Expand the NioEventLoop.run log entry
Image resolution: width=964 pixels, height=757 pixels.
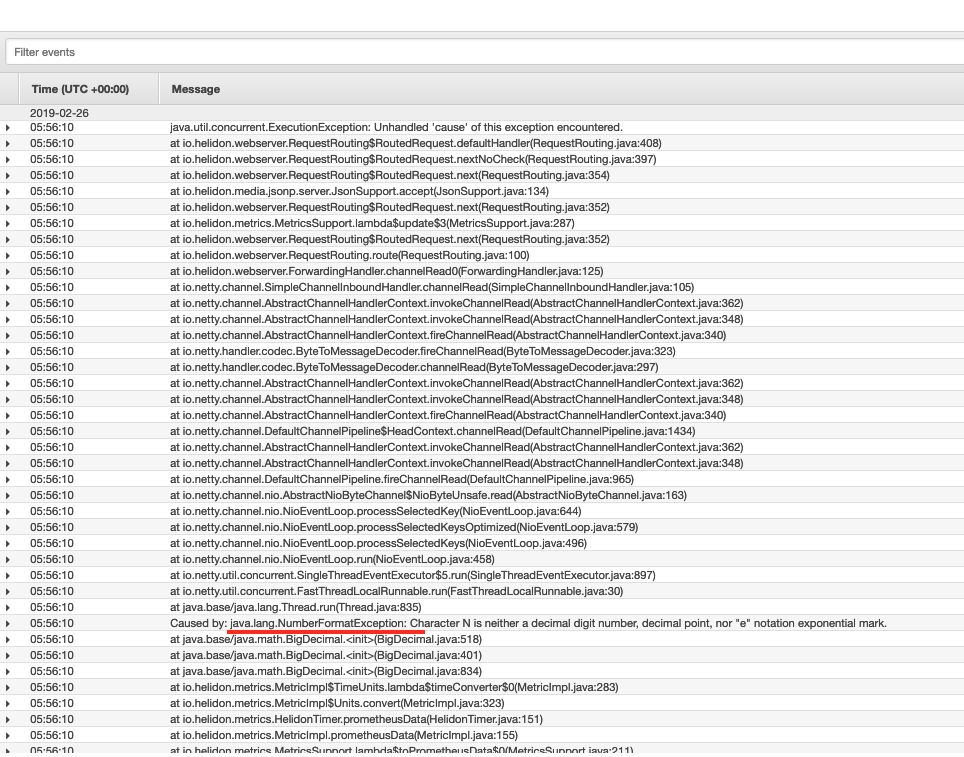click(10, 559)
